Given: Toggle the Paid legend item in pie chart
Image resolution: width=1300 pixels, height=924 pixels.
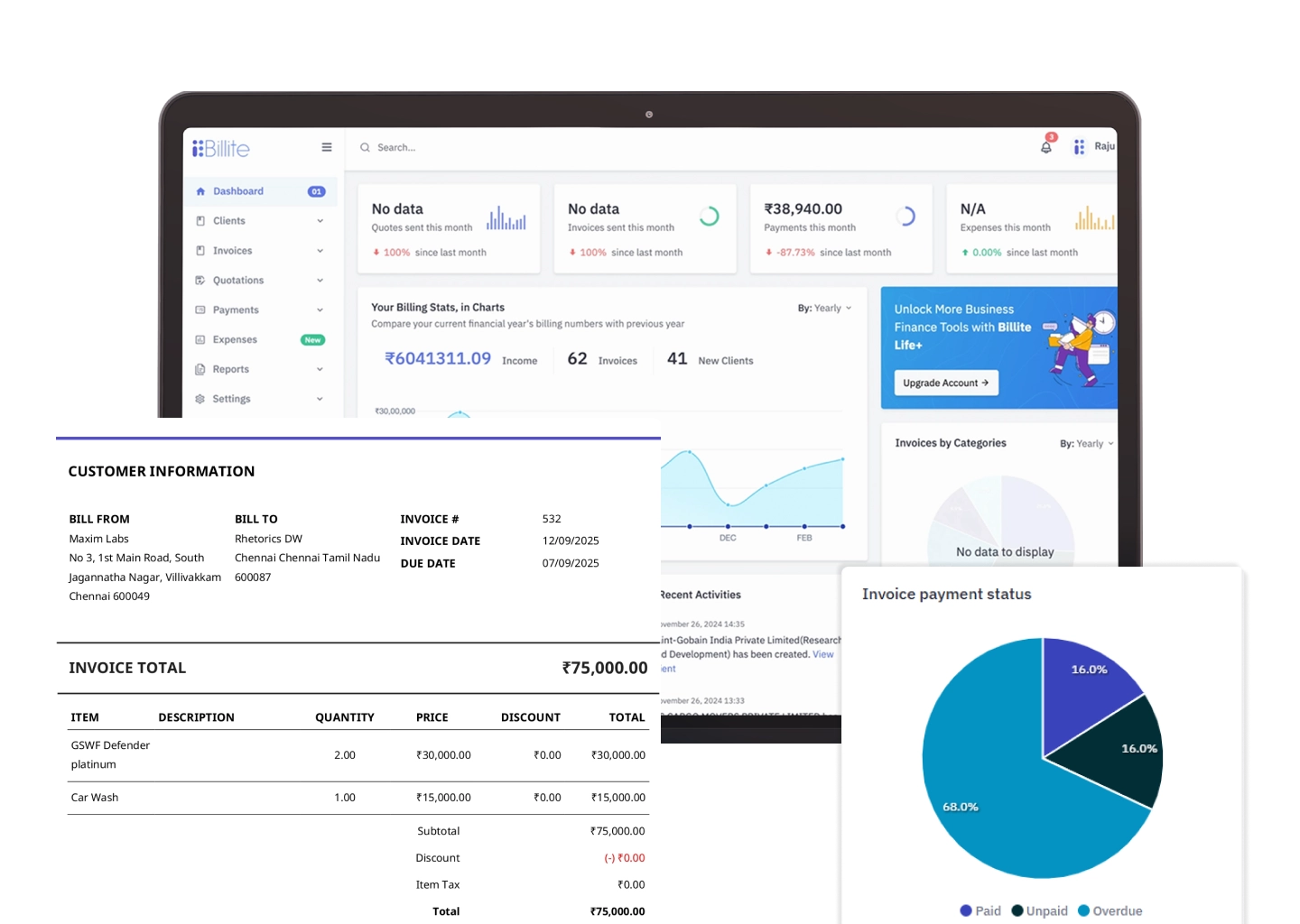Looking at the screenshot, I should pyautogui.click(x=980, y=910).
